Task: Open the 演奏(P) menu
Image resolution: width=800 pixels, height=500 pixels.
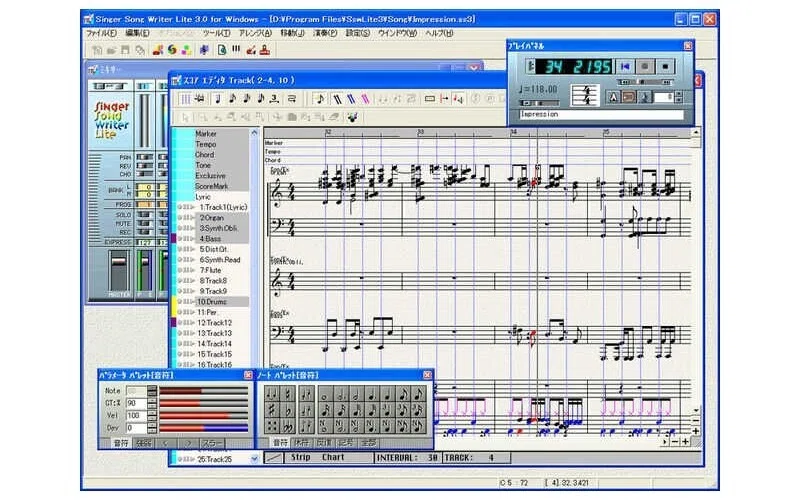Action: click(x=325, y=33)
